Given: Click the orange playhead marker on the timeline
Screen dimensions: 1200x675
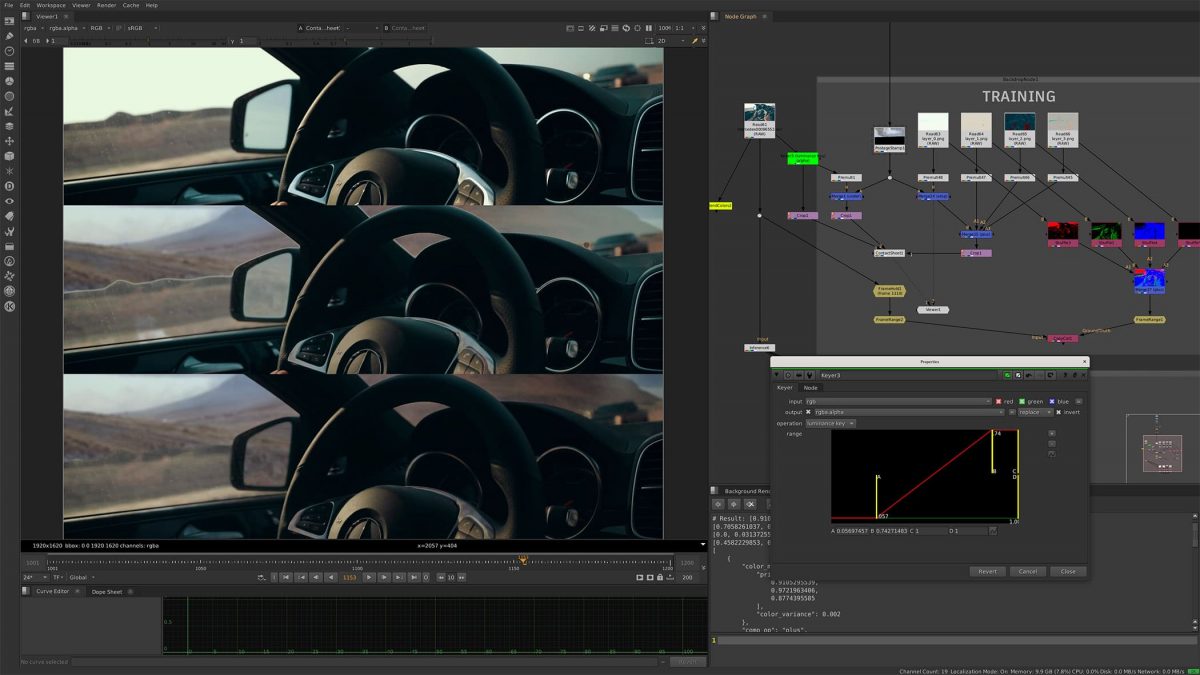Looking at the screenshot, I should [x=522, y=561].
